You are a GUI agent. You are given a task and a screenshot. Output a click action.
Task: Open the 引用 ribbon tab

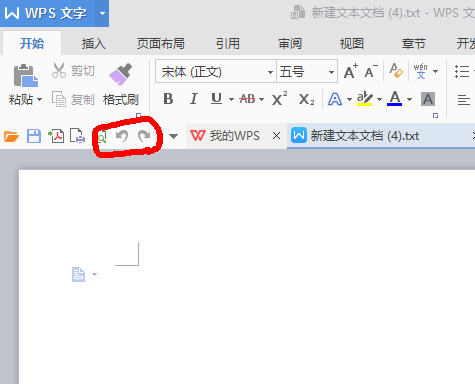point(228,43)
